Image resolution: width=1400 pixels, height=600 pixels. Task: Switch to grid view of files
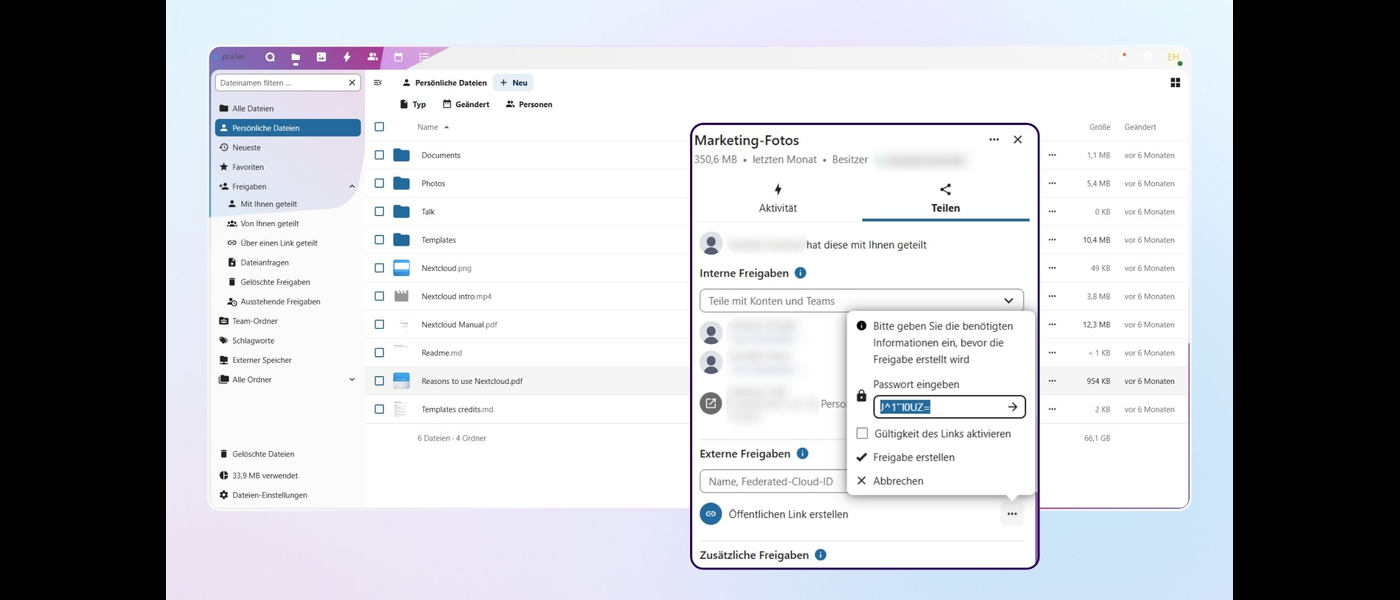click(x=1175, y=82)
